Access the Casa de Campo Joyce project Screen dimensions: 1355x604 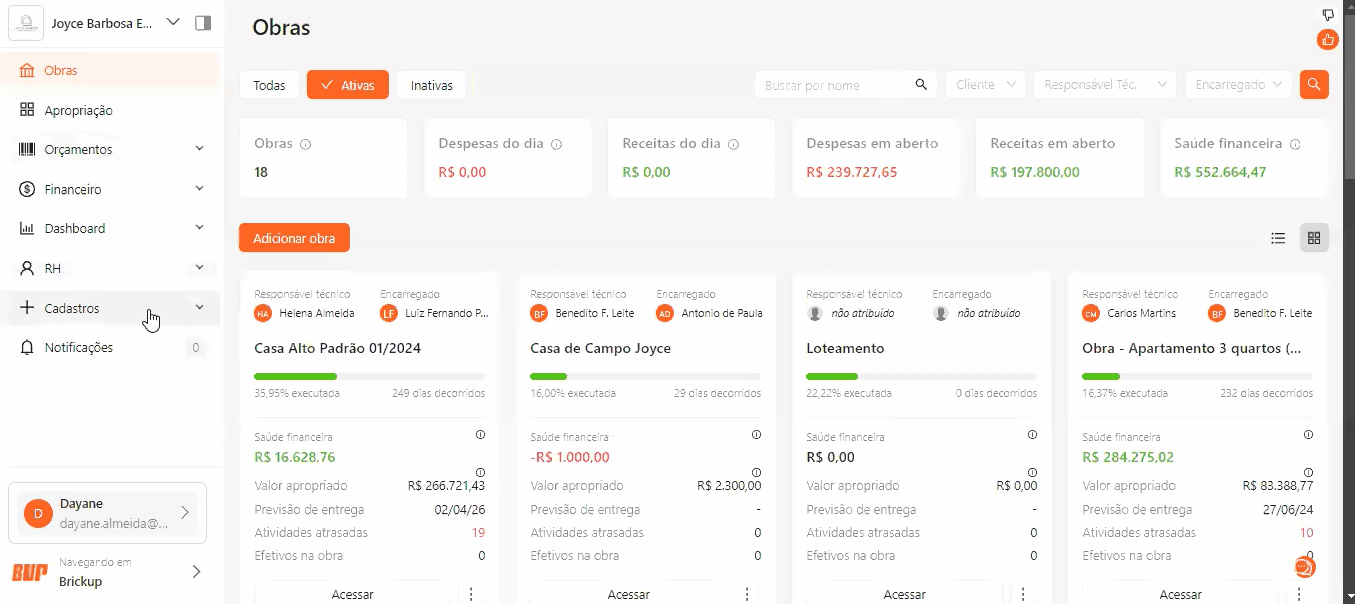628,594
